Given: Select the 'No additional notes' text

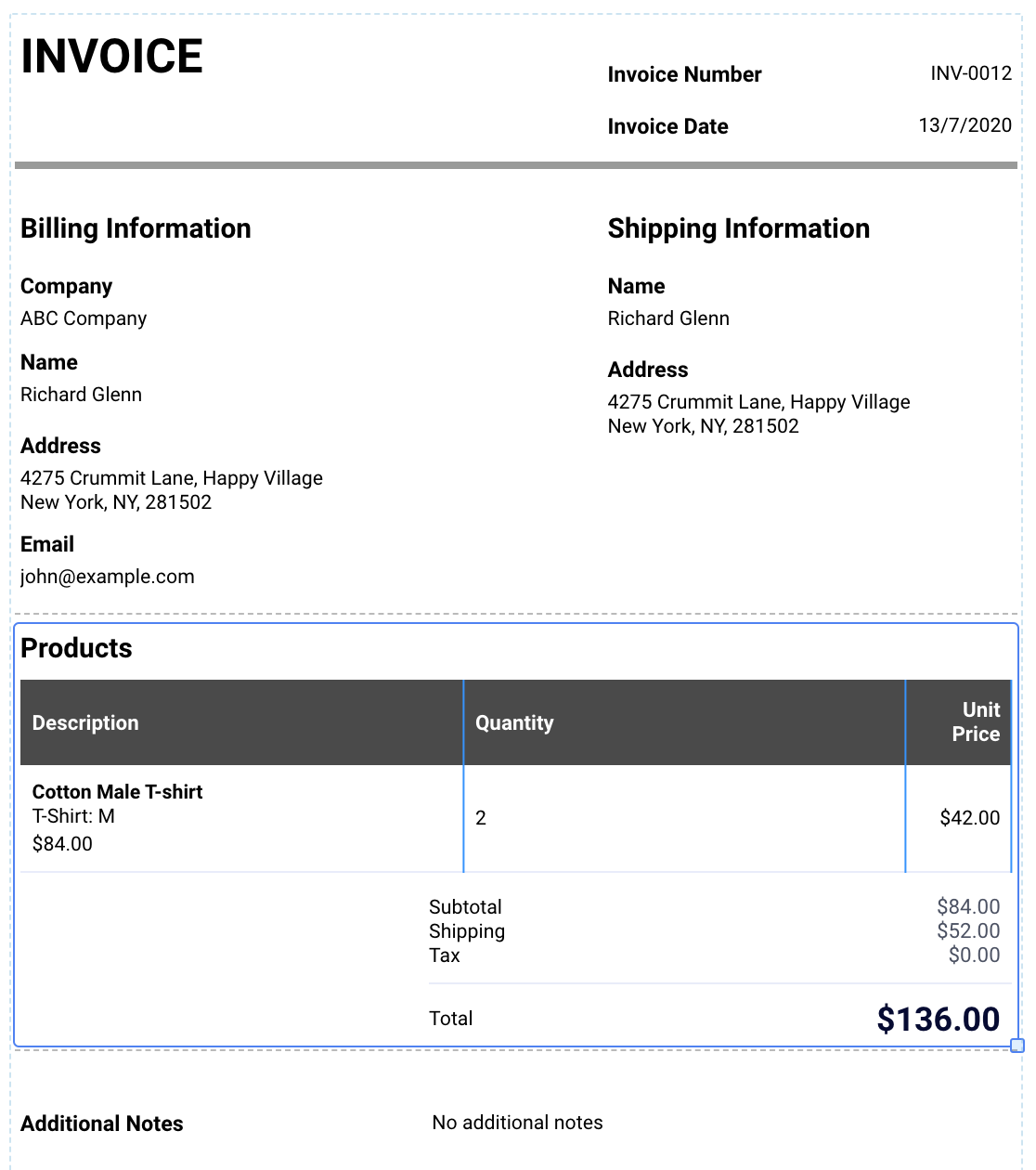Looking at the screenshot, I should [x=517, y=1123].
